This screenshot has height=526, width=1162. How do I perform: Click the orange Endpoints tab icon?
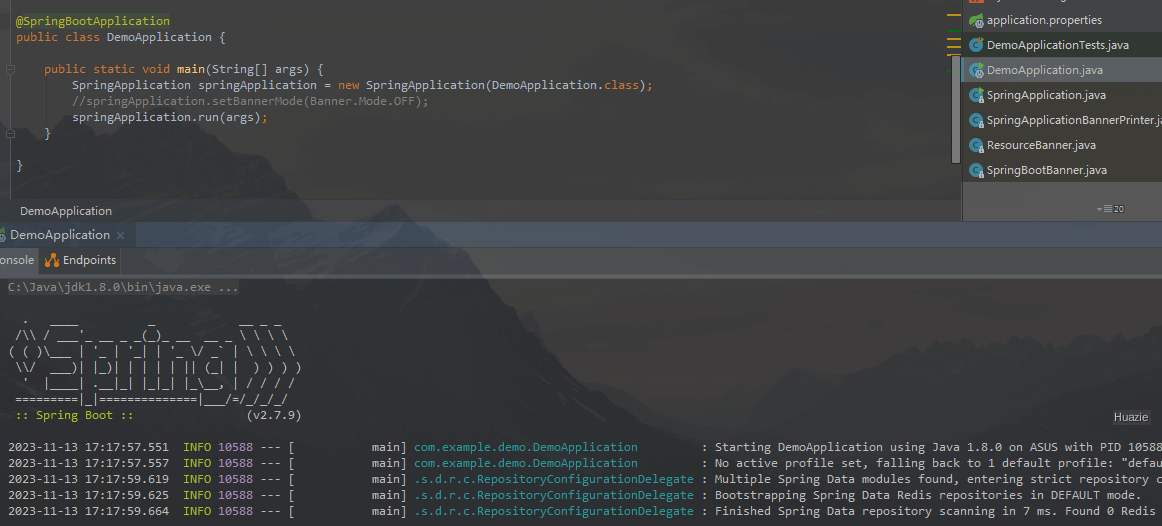(52, 260)
